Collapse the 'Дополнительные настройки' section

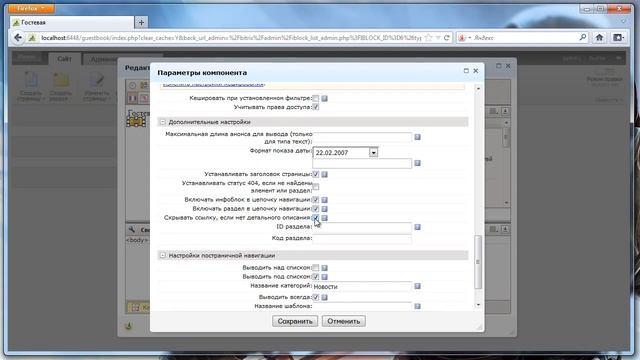(163, 122)
